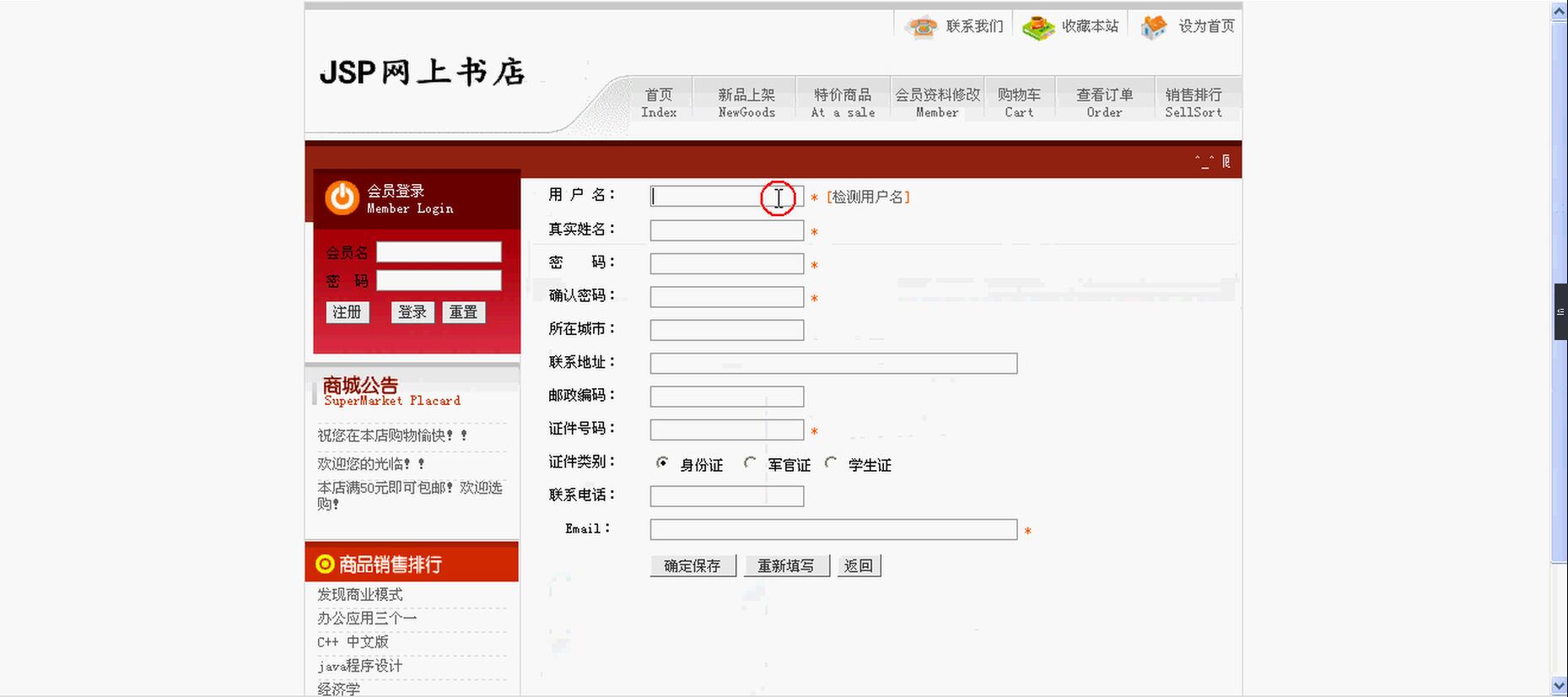The height and width of the screenshot is (697, 1568).
Task: Click the 登录 button
Action: tap(412, 312)
